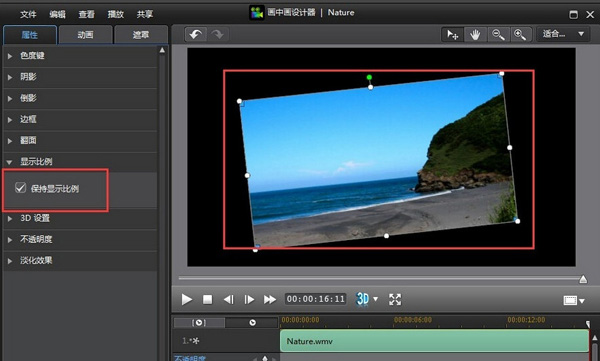The width and height of the screenshot is (600, 361).
Task: Select the Nature.wmv clip on the timeline
Action: point(434,341)
